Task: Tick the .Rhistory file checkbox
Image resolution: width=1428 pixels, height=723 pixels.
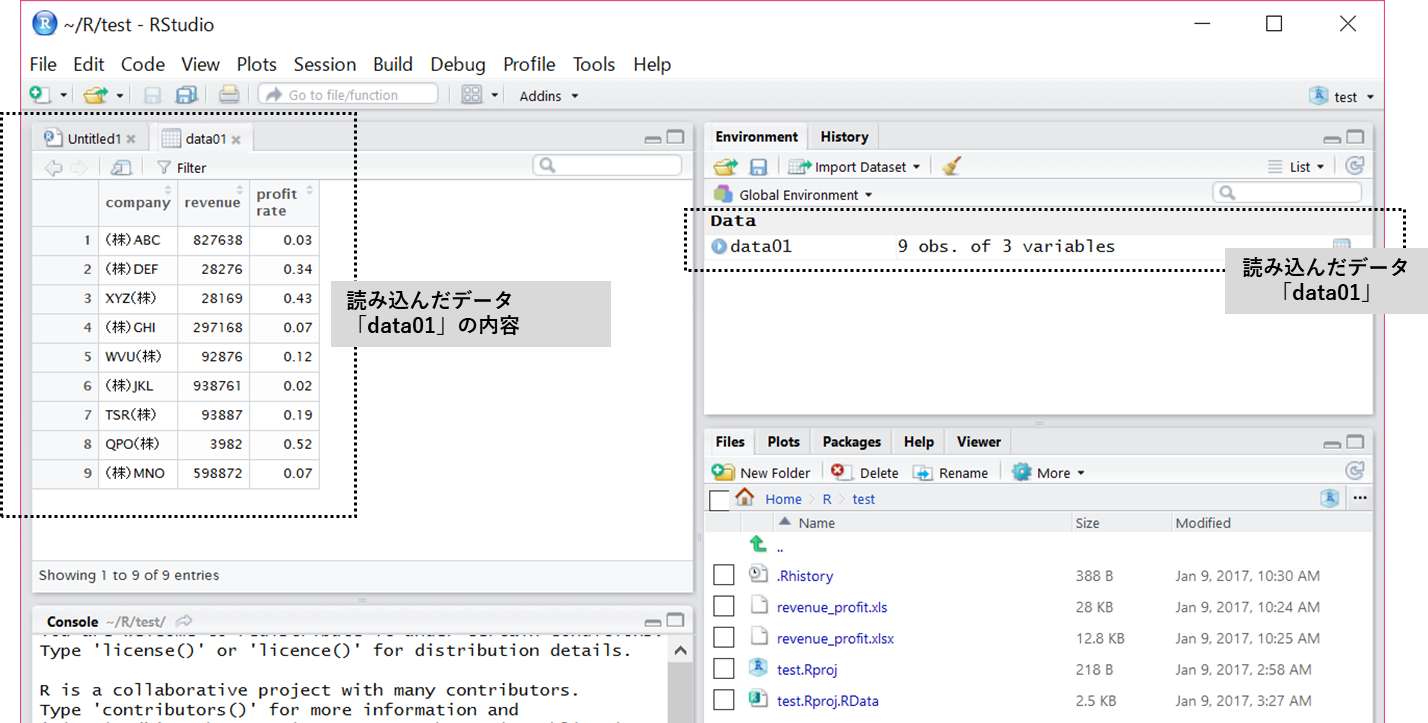Action: [723, 575]
